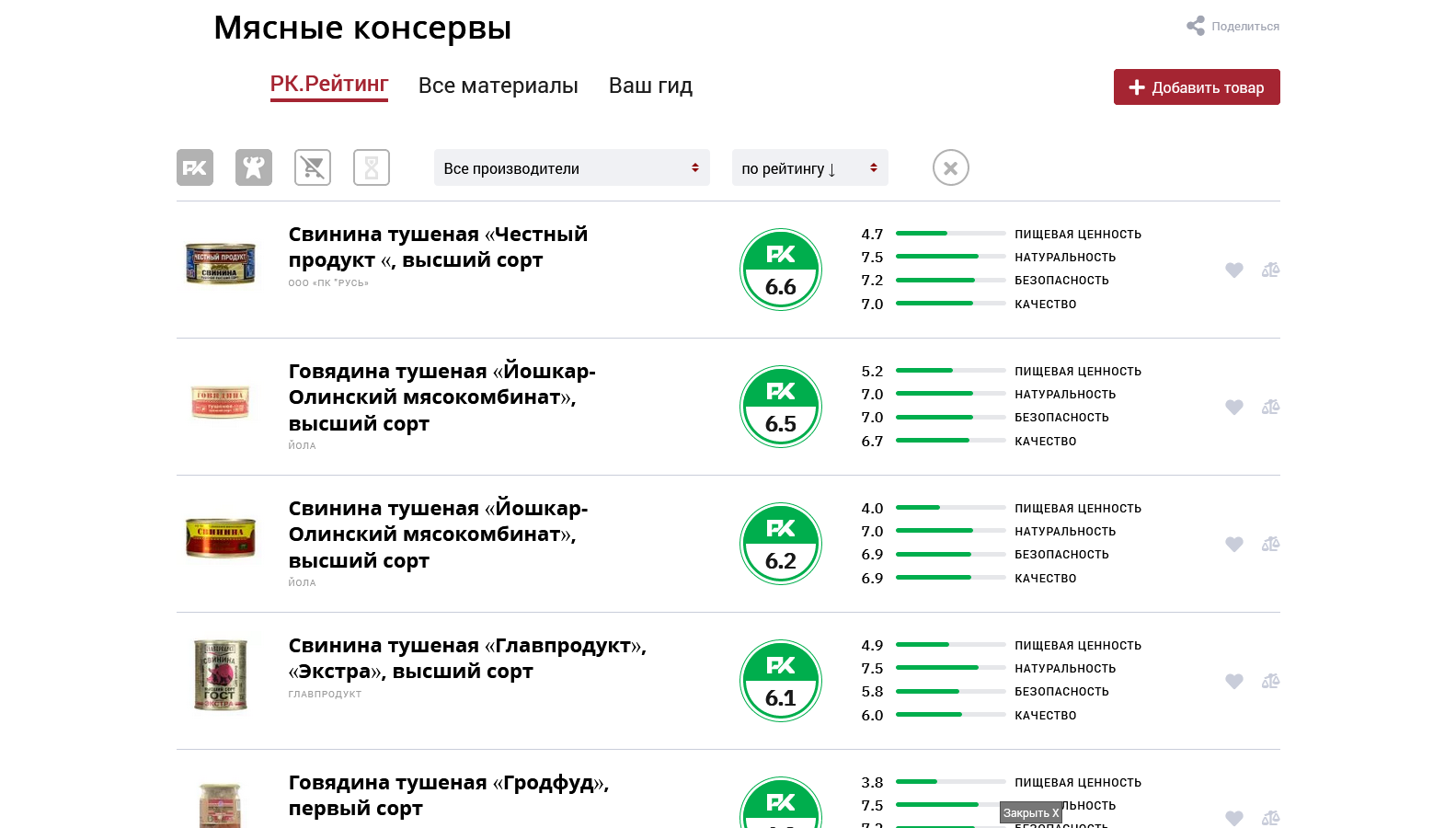
Task: Click the ГЛАВПРОДУКТ manufacturer label
Action: pyautogui.click(x=325, y=695)
